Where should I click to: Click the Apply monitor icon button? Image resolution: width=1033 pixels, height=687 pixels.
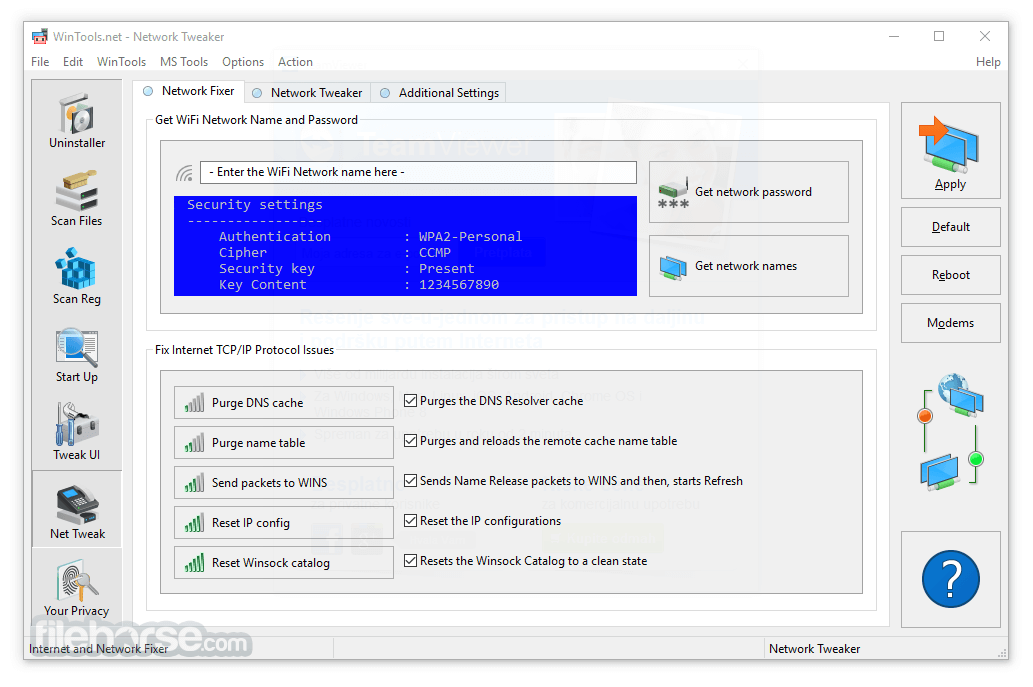click(x=951, y=150)
